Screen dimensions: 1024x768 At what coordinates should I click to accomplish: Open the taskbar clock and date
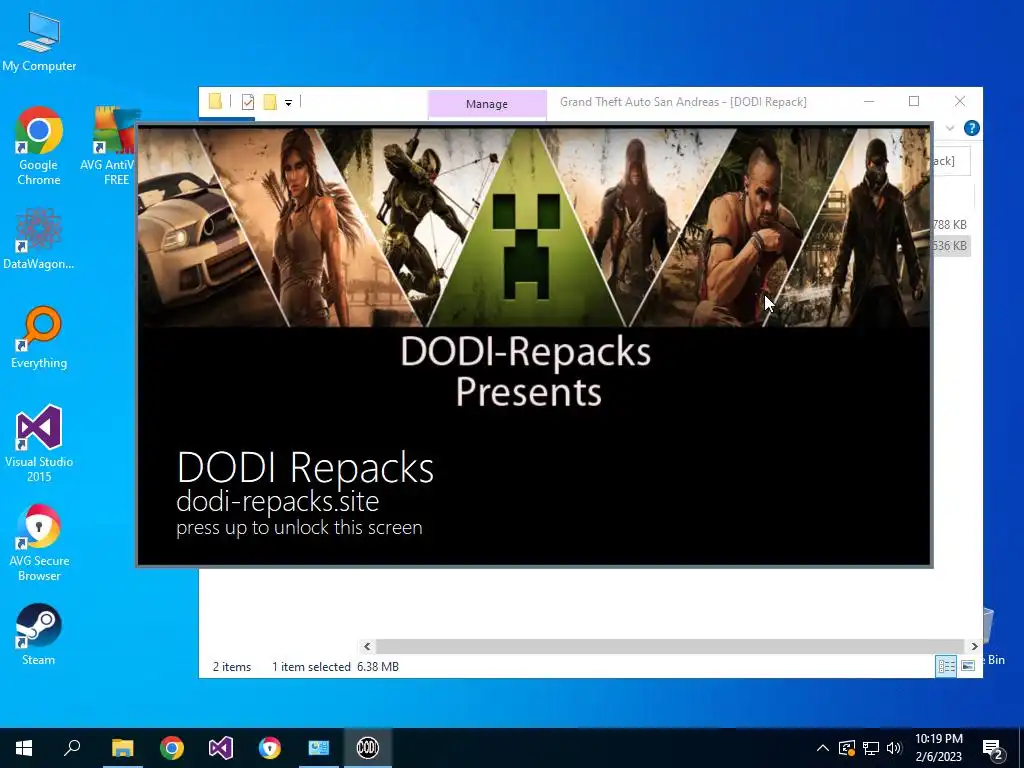[x=938, y=748]
